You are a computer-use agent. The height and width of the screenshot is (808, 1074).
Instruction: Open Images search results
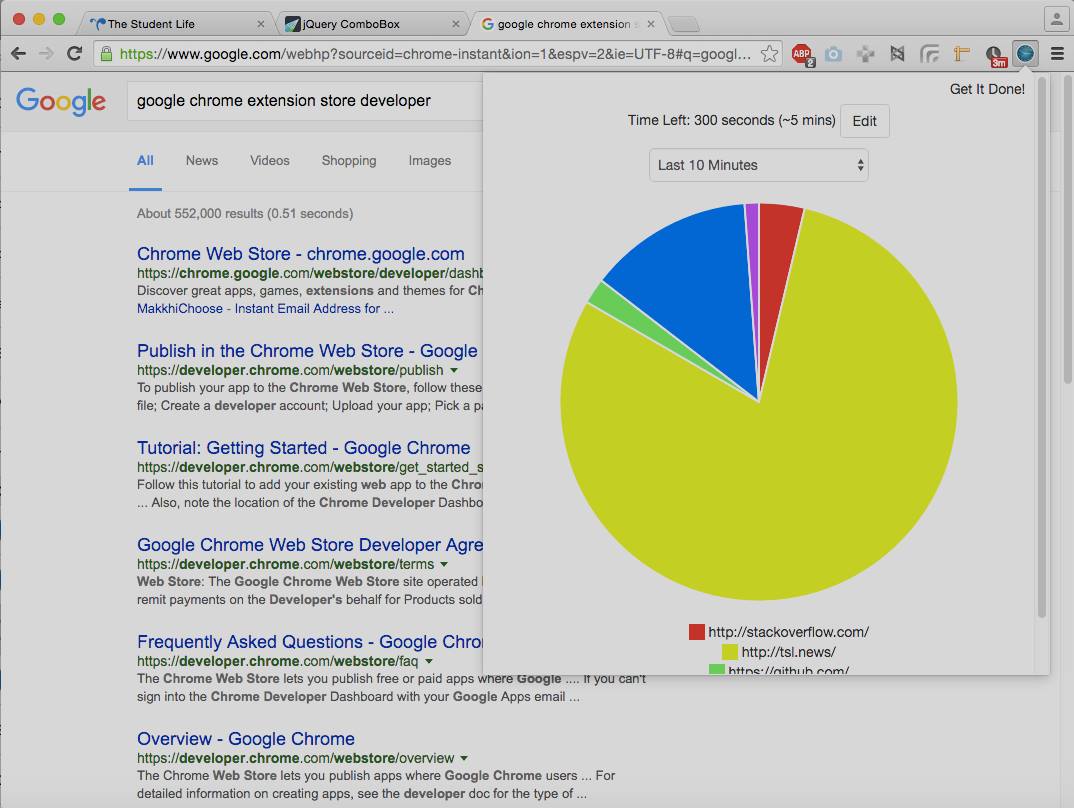pos(429,160)
